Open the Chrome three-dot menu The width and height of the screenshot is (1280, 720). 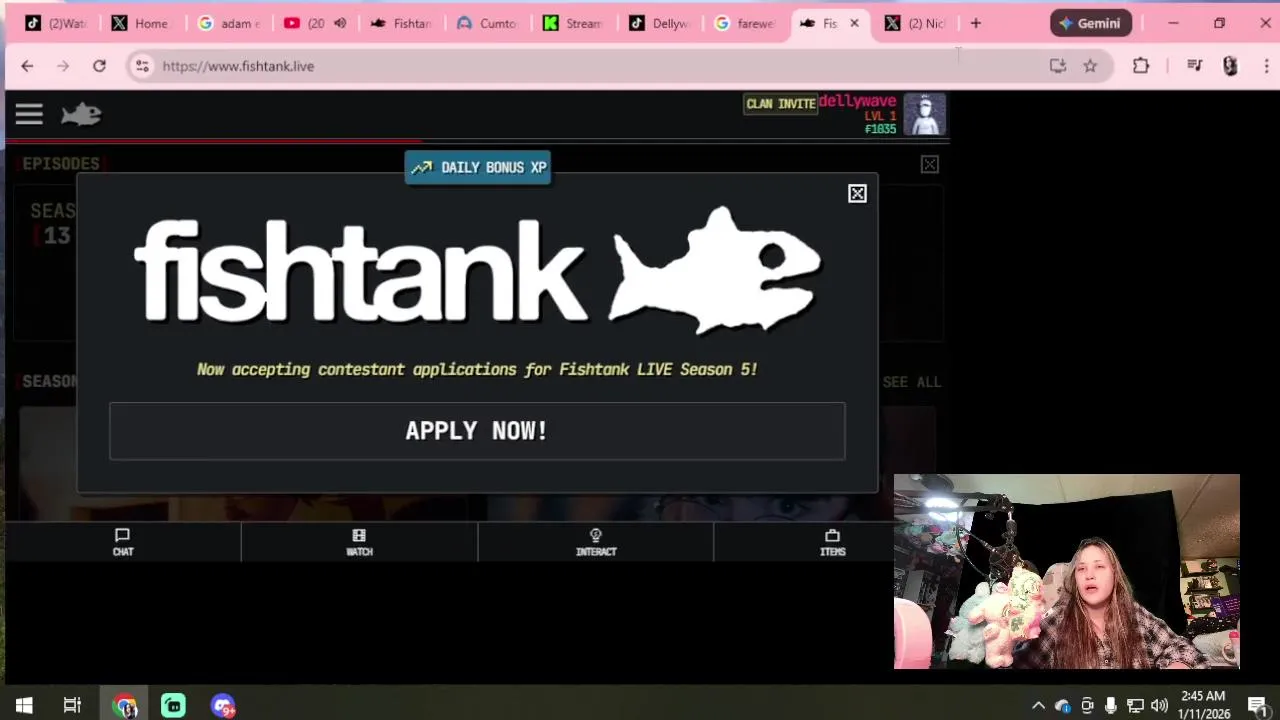click(x=1266, y=66)
